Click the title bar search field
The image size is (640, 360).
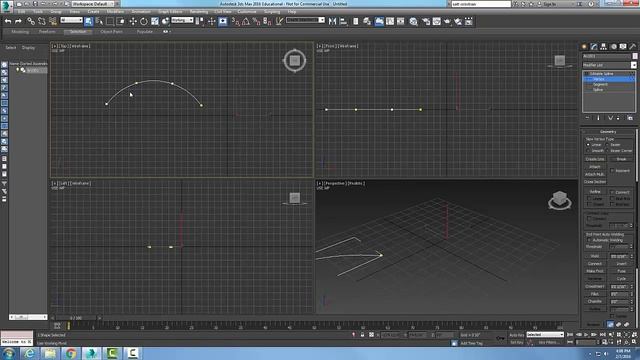click(x=481, y=4)
